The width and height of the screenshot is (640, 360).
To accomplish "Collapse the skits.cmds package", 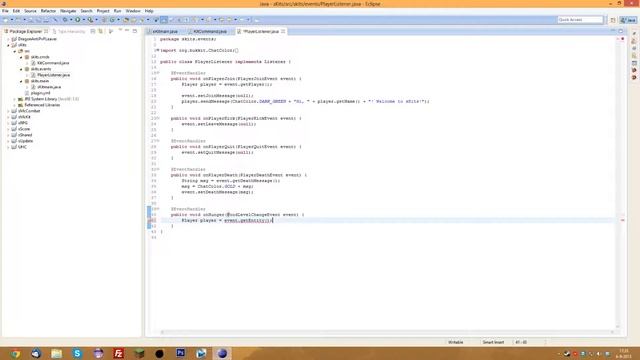I will click(21, 57).
